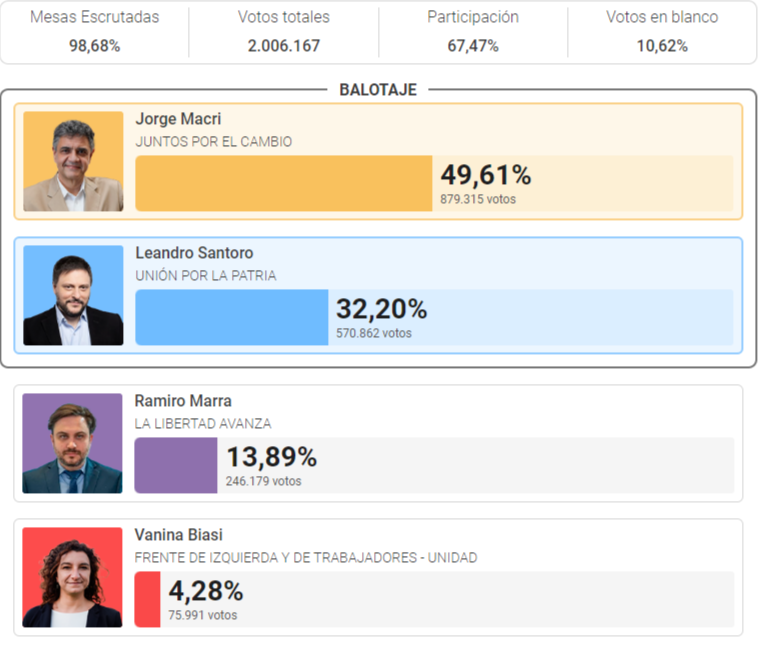The height and width of the screenshot is (647, 759).
Task: Select the Jorge Macri name heading
Action: pos(178,119)
